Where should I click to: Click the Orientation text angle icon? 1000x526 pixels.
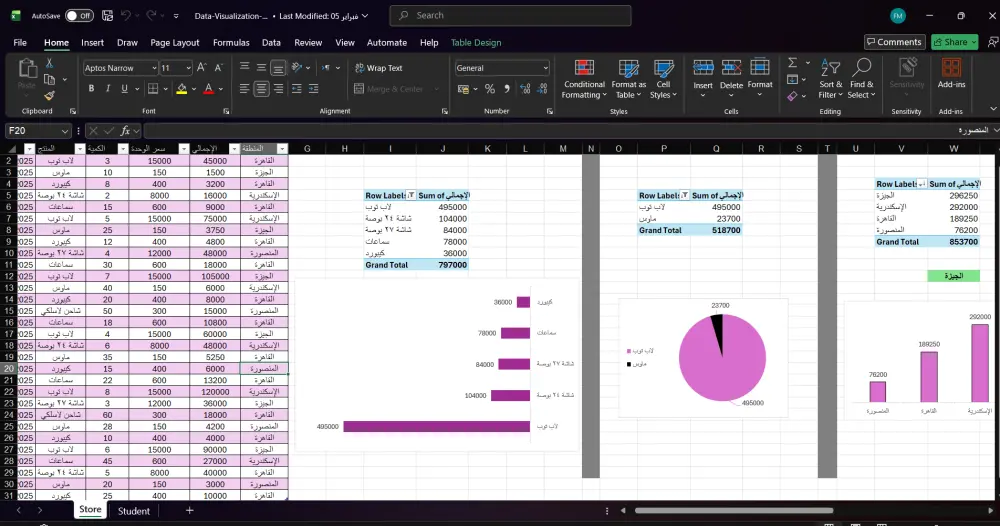pyautogui.click(x=297, y=68)
